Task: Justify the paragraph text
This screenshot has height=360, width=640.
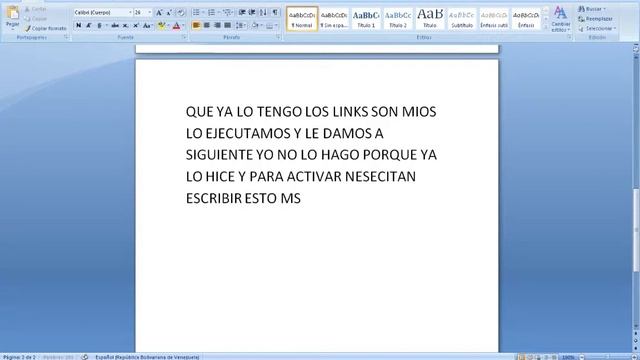Action: 228,26
